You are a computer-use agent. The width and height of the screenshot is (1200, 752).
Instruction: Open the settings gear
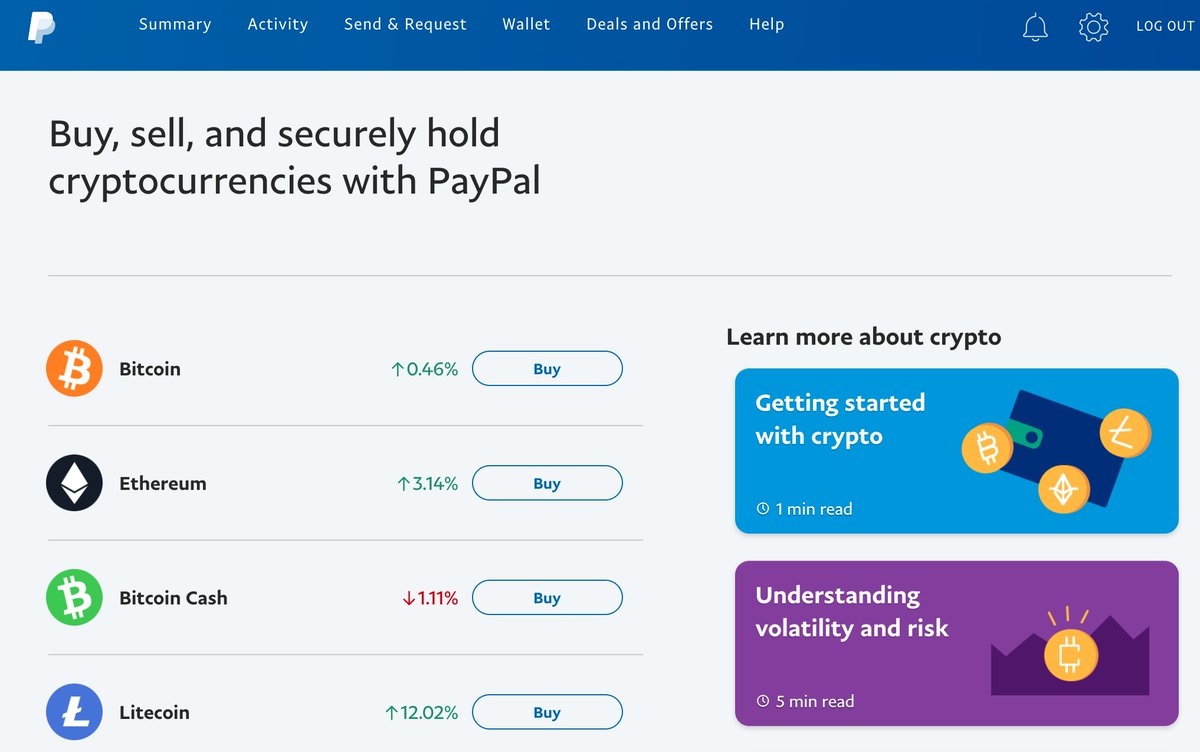click(1094, 26)
